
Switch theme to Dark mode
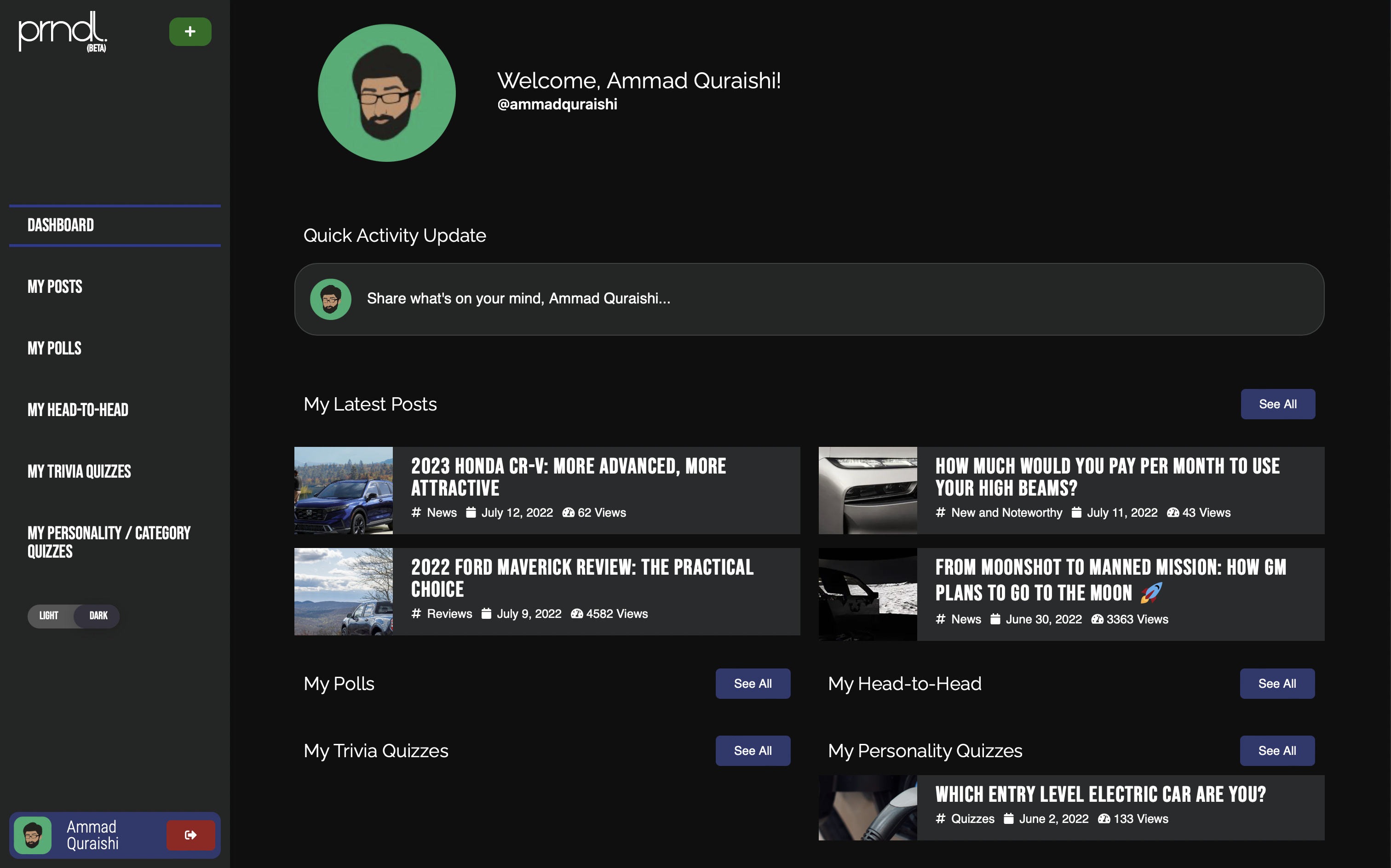pyautogui.click(x=98, y=616)
